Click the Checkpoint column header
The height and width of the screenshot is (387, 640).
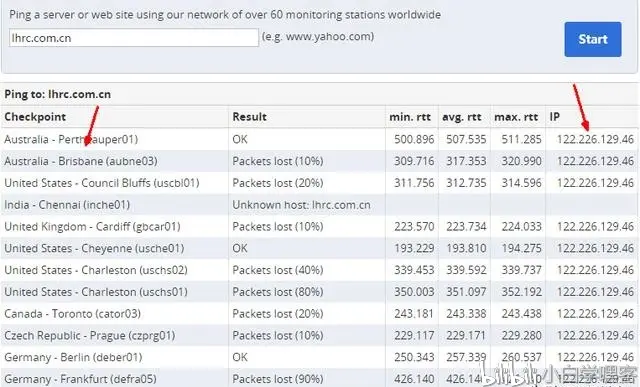coord(35,117)
